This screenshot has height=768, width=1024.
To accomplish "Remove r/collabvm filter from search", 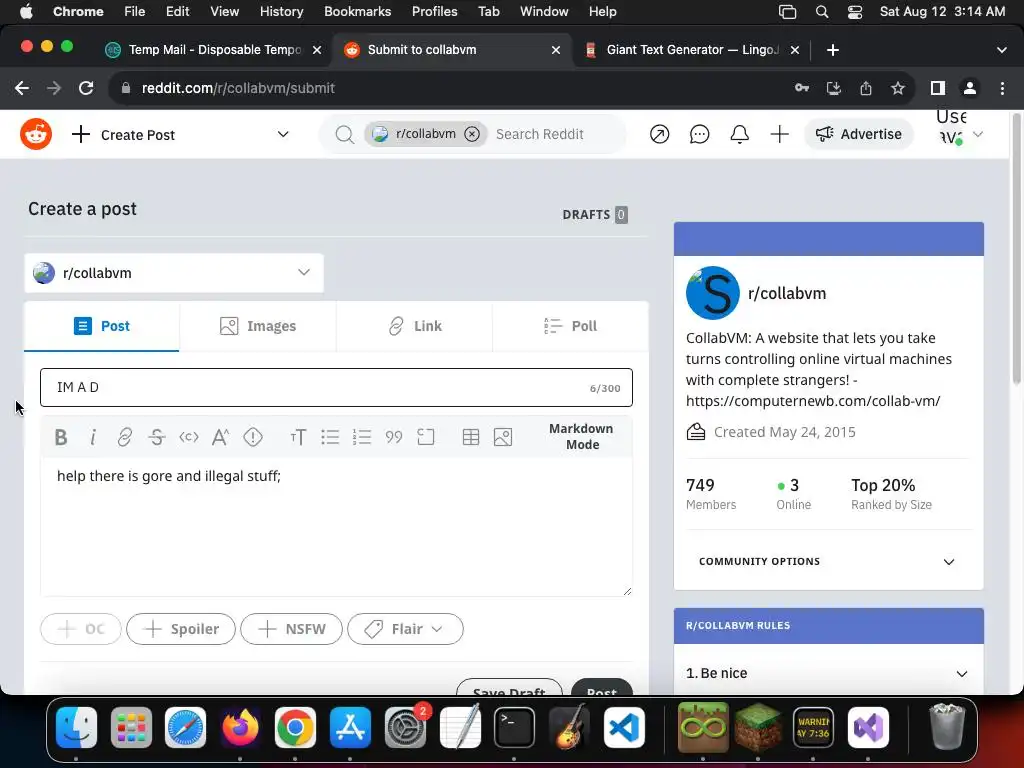I will [x=472, y=134].
